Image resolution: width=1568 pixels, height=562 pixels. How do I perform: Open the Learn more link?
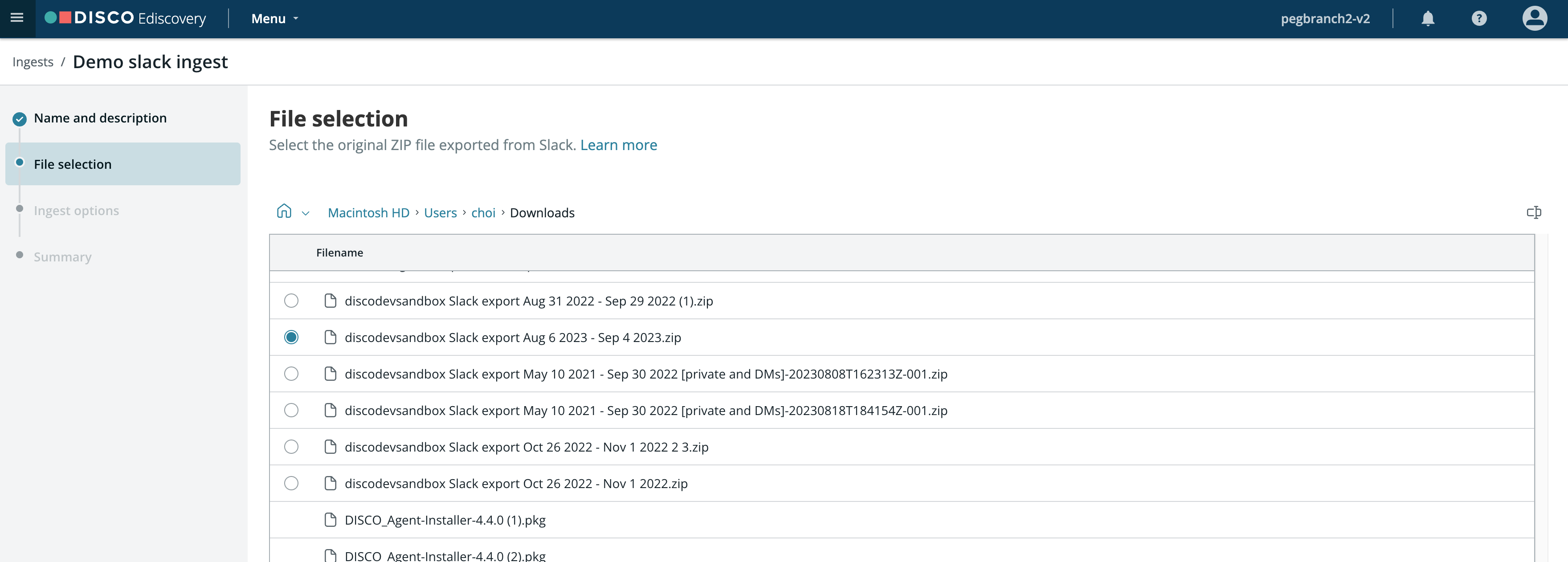point(618,145)
